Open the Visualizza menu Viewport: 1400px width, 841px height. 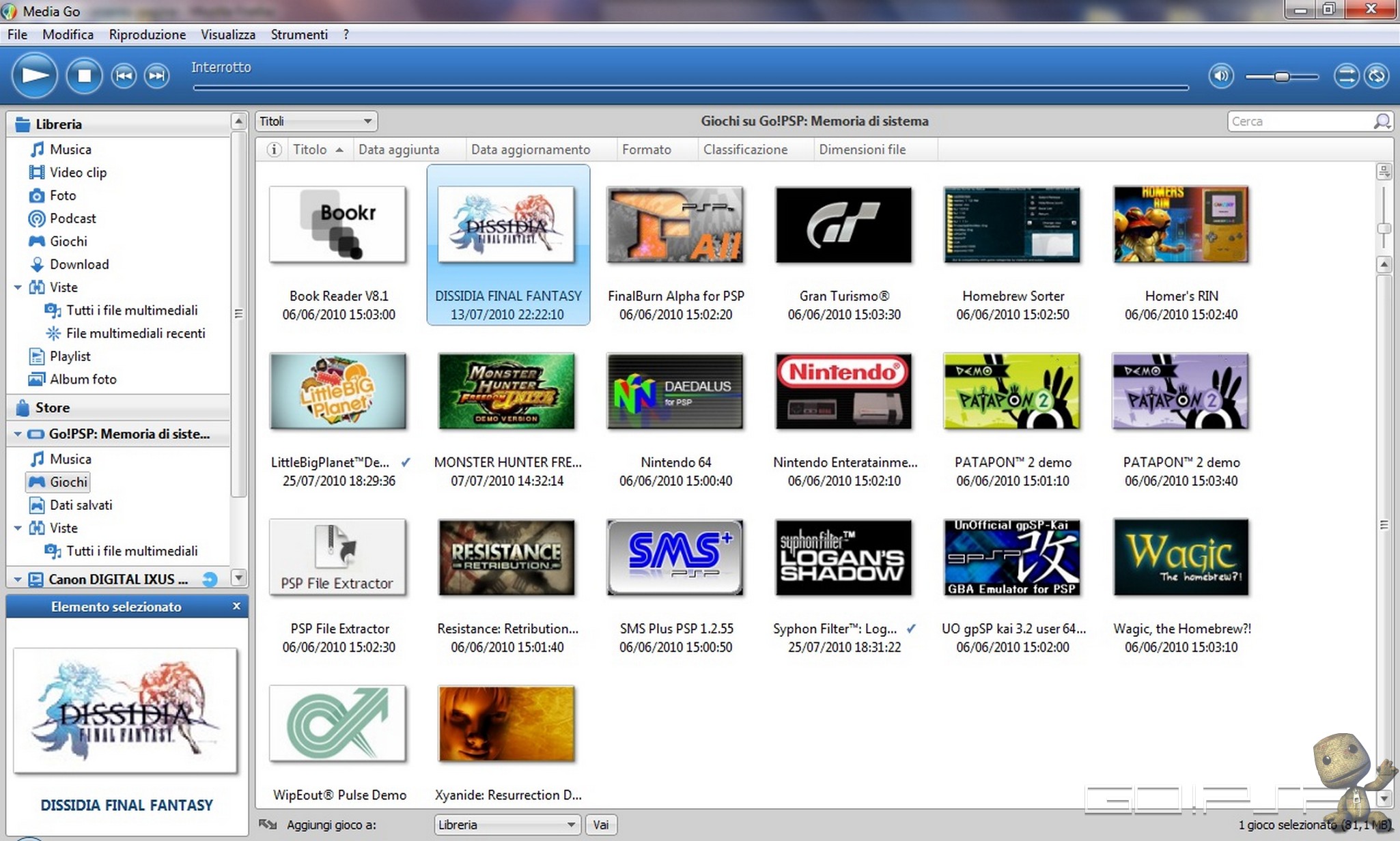tap(228, 35)
